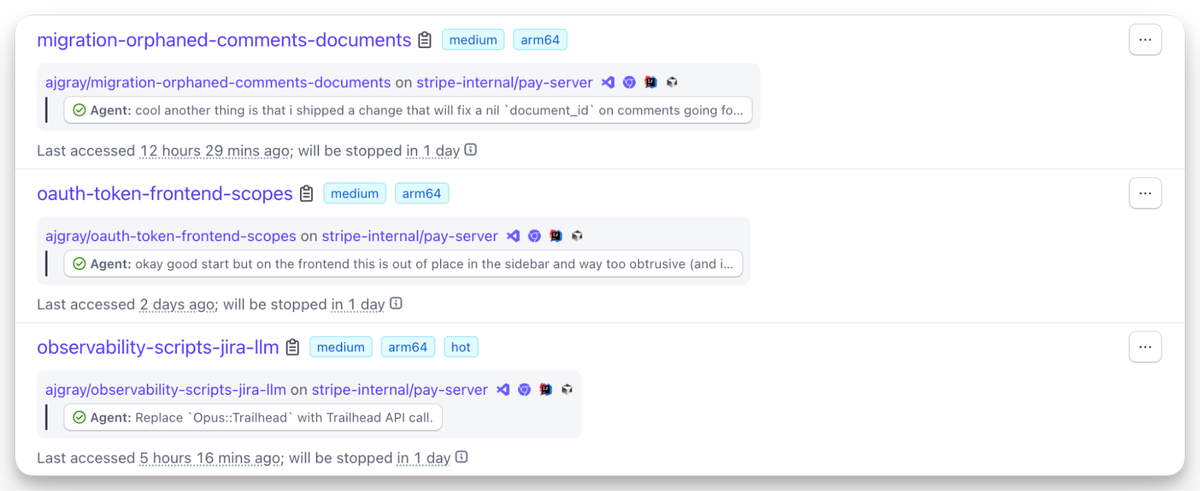This screenshot has width=1200, height=491.
Task: Click the hot tag on observability-scripts-jira-llm
Action: click(461, 347)
